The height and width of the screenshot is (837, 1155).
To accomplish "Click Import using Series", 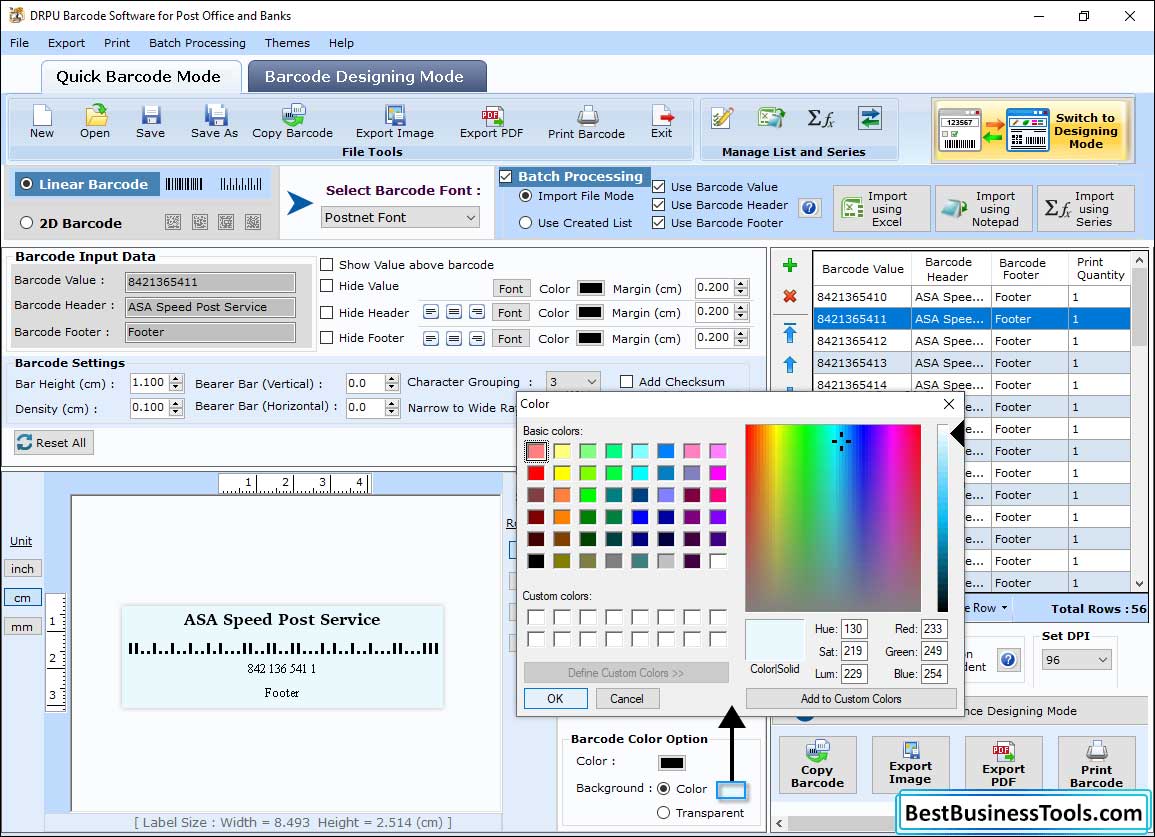I will 1086,209.
